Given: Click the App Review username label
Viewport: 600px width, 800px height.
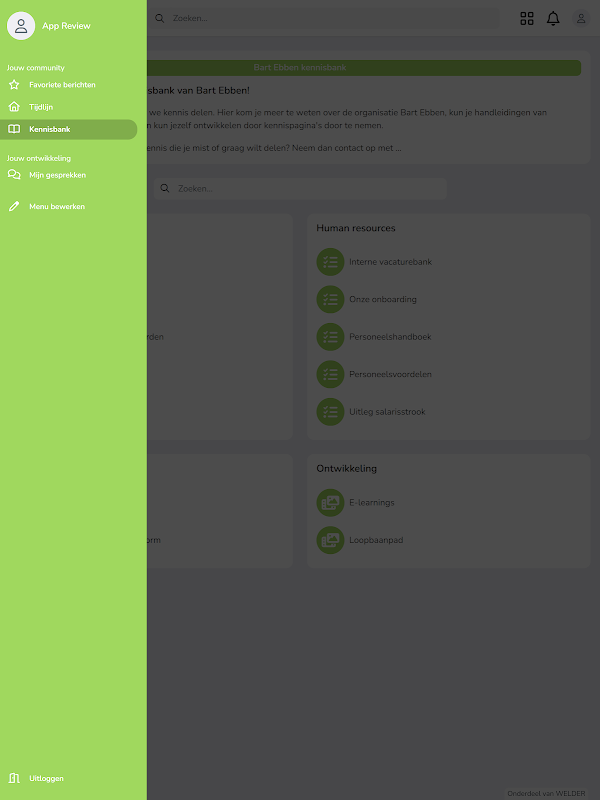Looking at the screenshot, I should click(x=66, y=26).
